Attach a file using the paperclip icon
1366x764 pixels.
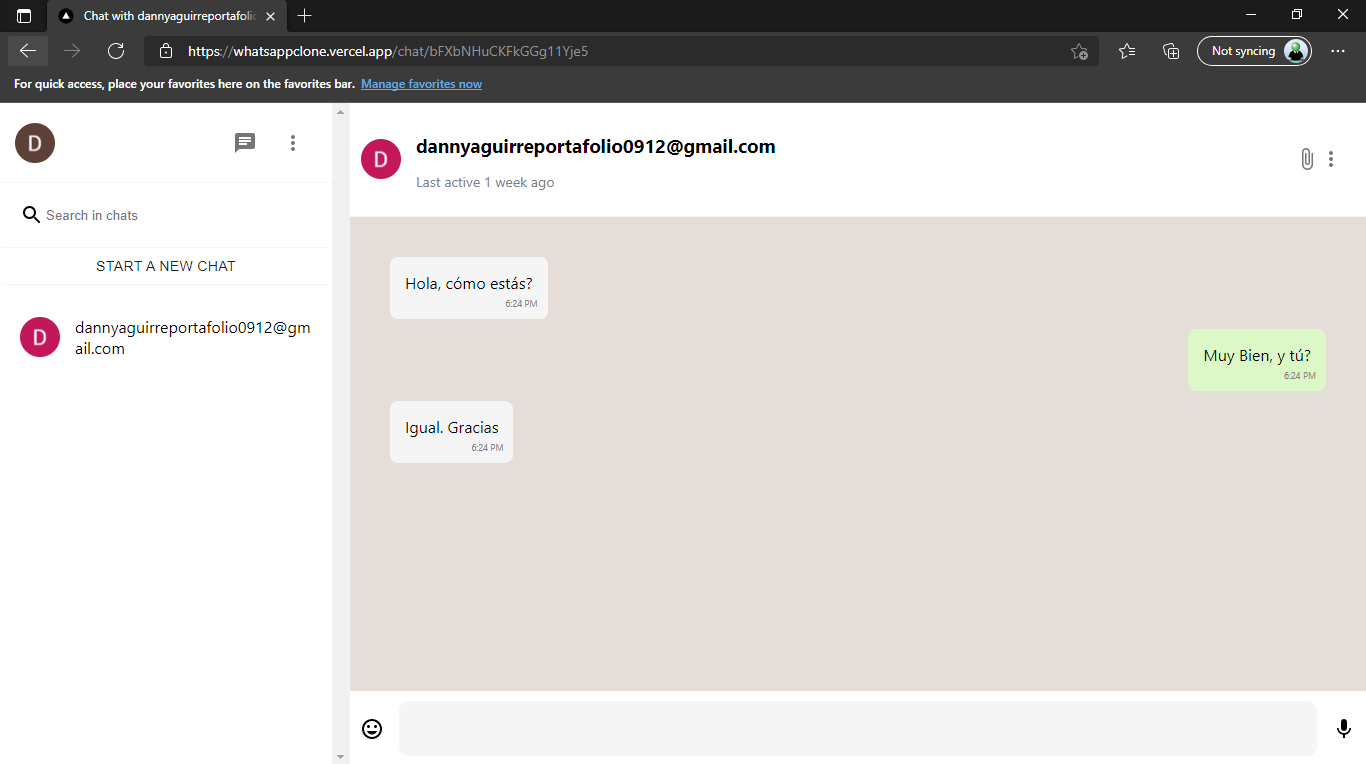click(x=1306, y=159)
